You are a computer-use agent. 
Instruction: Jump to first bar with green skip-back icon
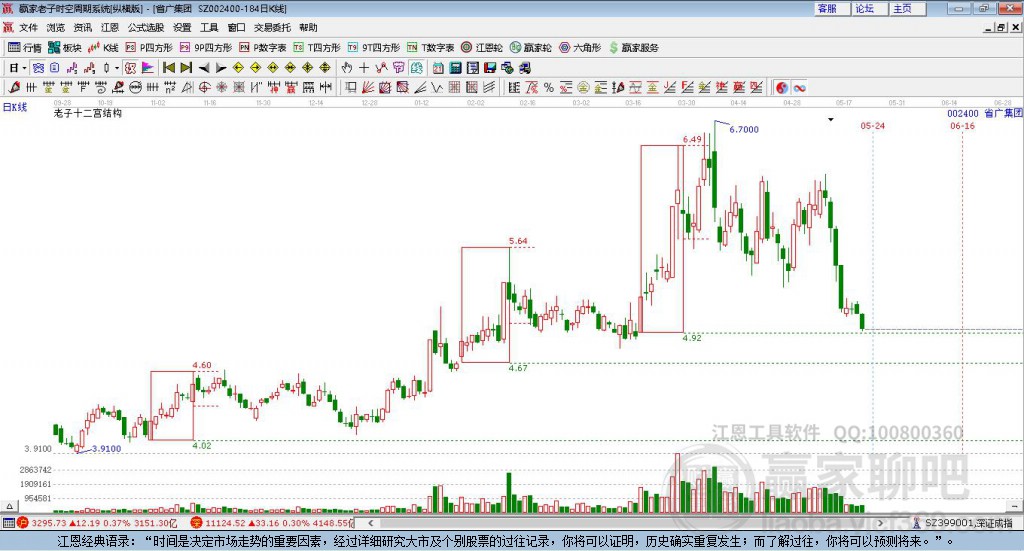click(168, 68)
